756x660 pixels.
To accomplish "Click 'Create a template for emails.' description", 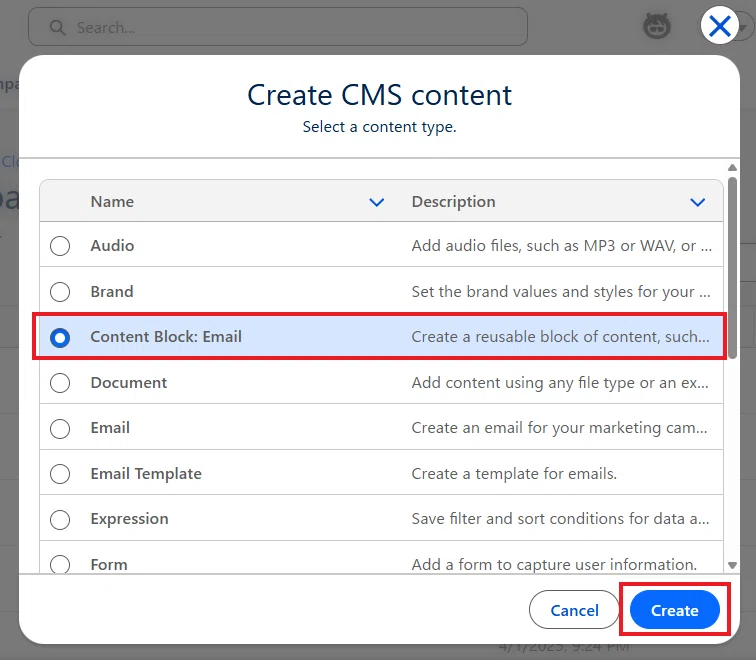I will [x=514, y=473].
